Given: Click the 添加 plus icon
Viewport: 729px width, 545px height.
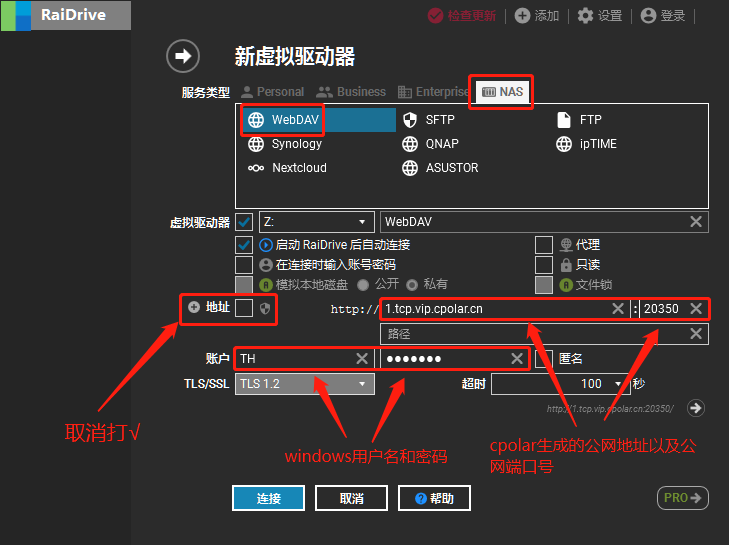Looking at the screenshot, I should (x=522, y=15).
